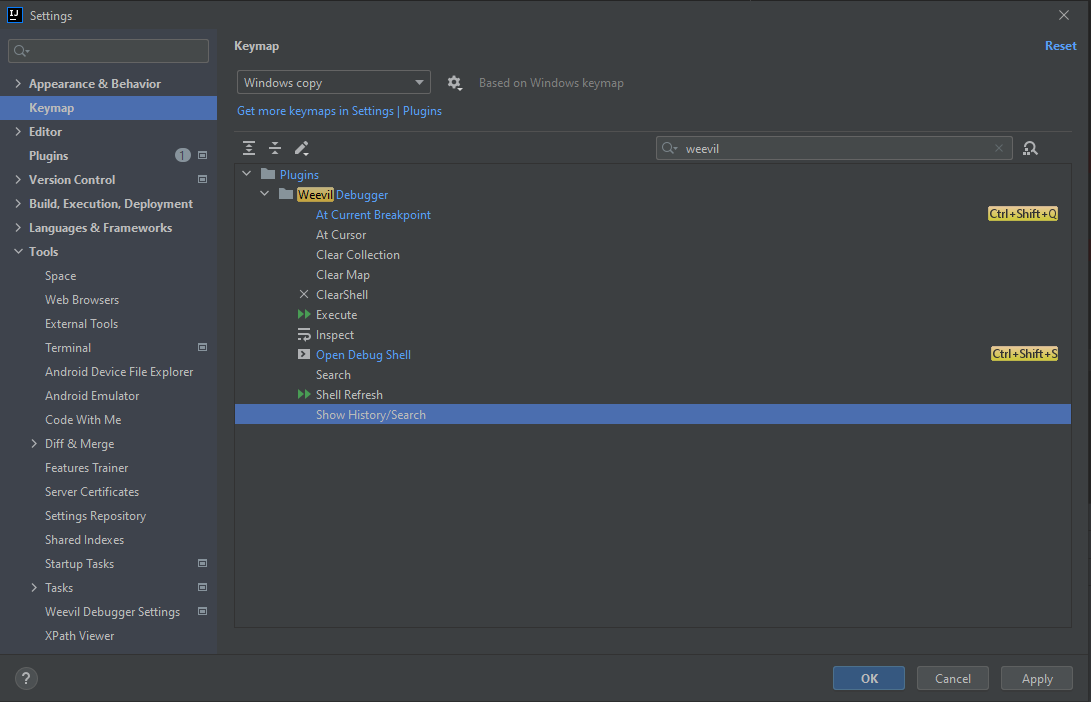
Task: Open Web Browsers settings page
Action: tap(82, 300)
